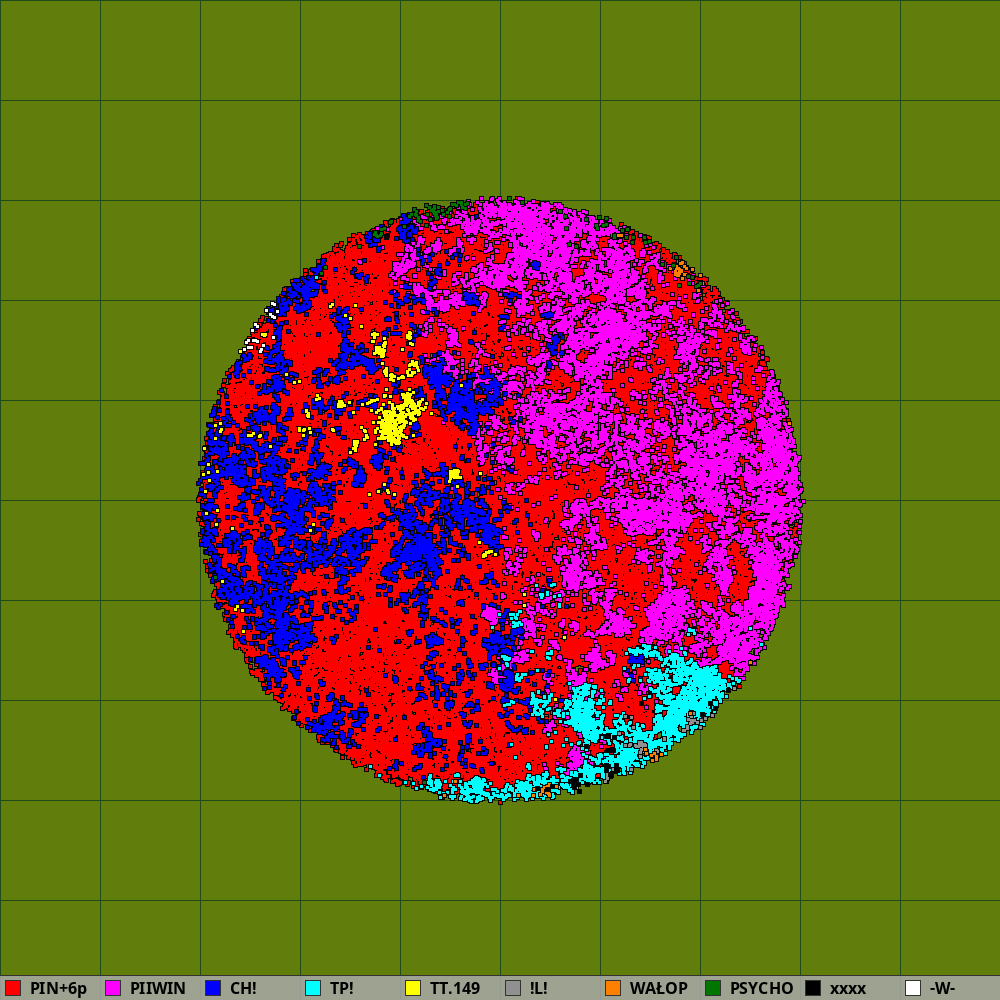Click the white -W- legend swatch
The image size is (1000, 1000).
(913, 988)
